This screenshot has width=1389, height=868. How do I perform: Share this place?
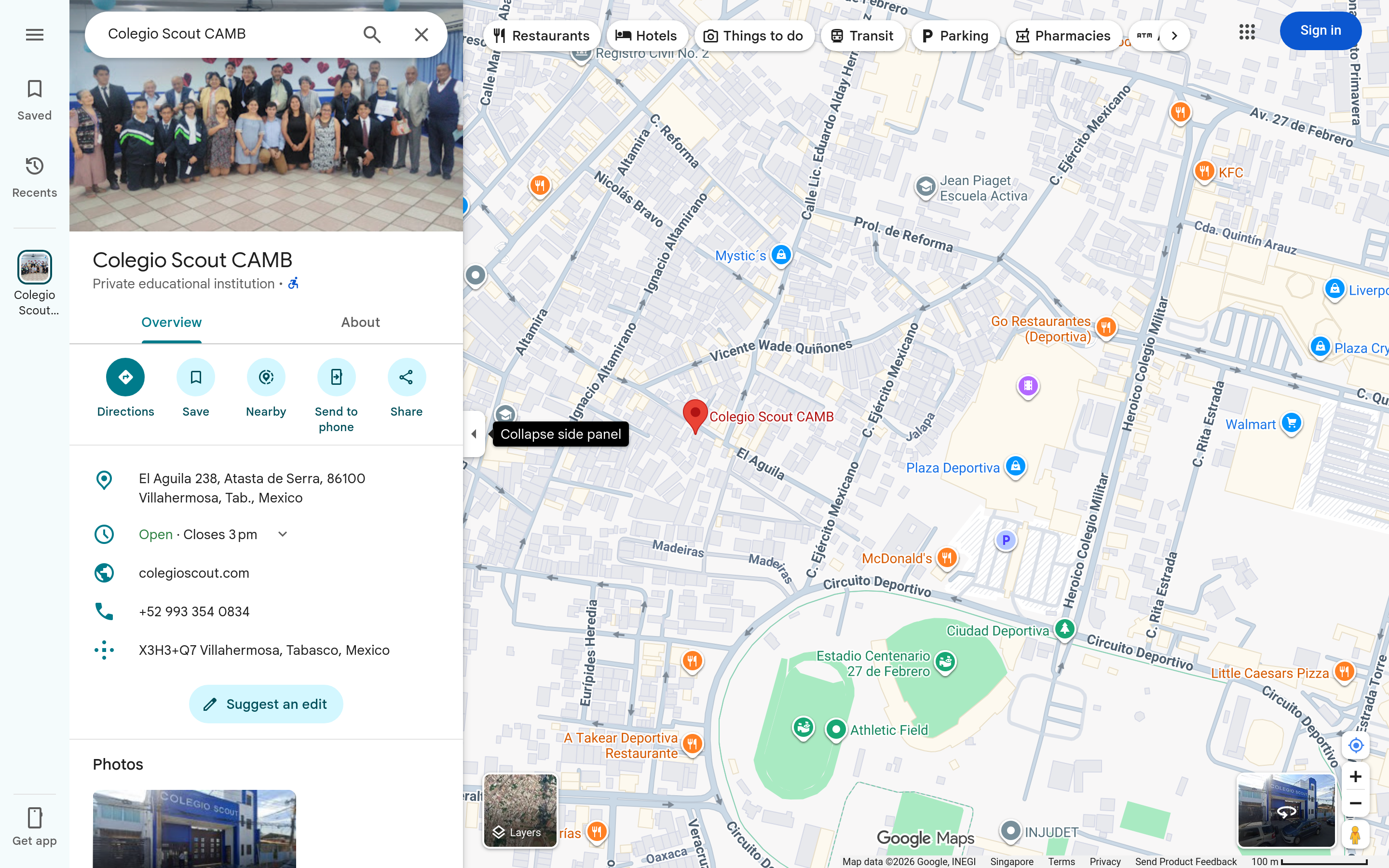(407, 389)
